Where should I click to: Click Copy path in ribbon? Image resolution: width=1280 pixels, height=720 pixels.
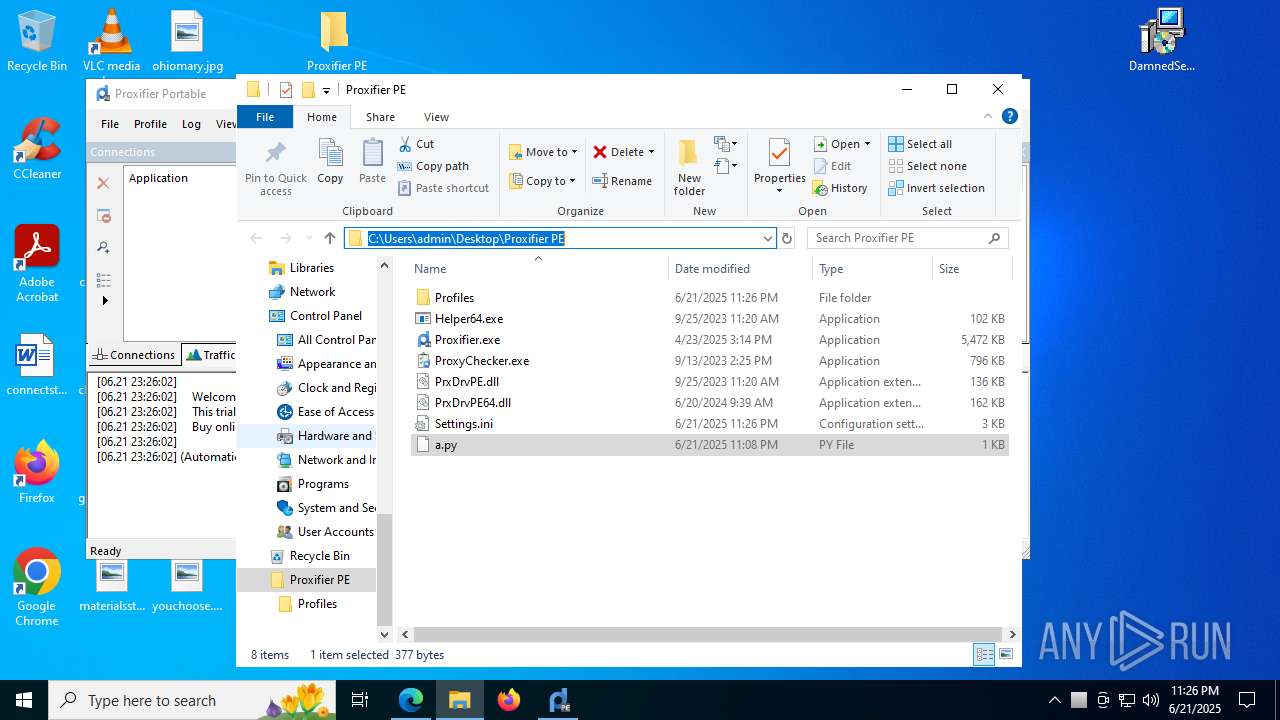coord(433,166)
